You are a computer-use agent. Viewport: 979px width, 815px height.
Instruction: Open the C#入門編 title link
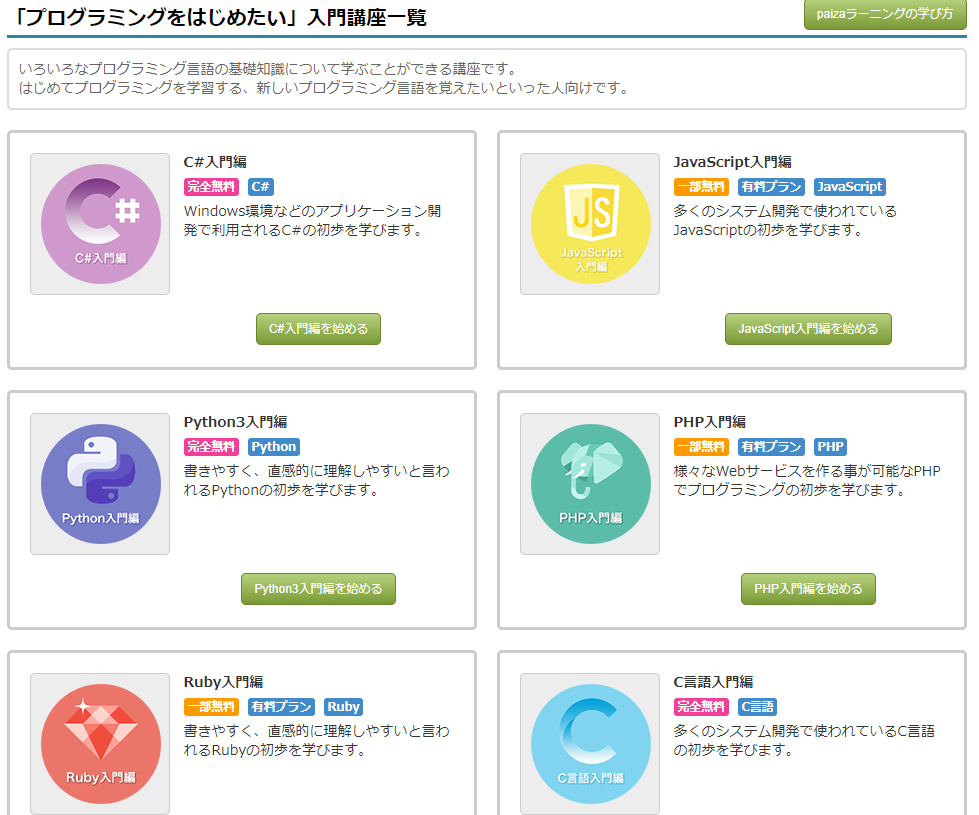coord(215,162)
